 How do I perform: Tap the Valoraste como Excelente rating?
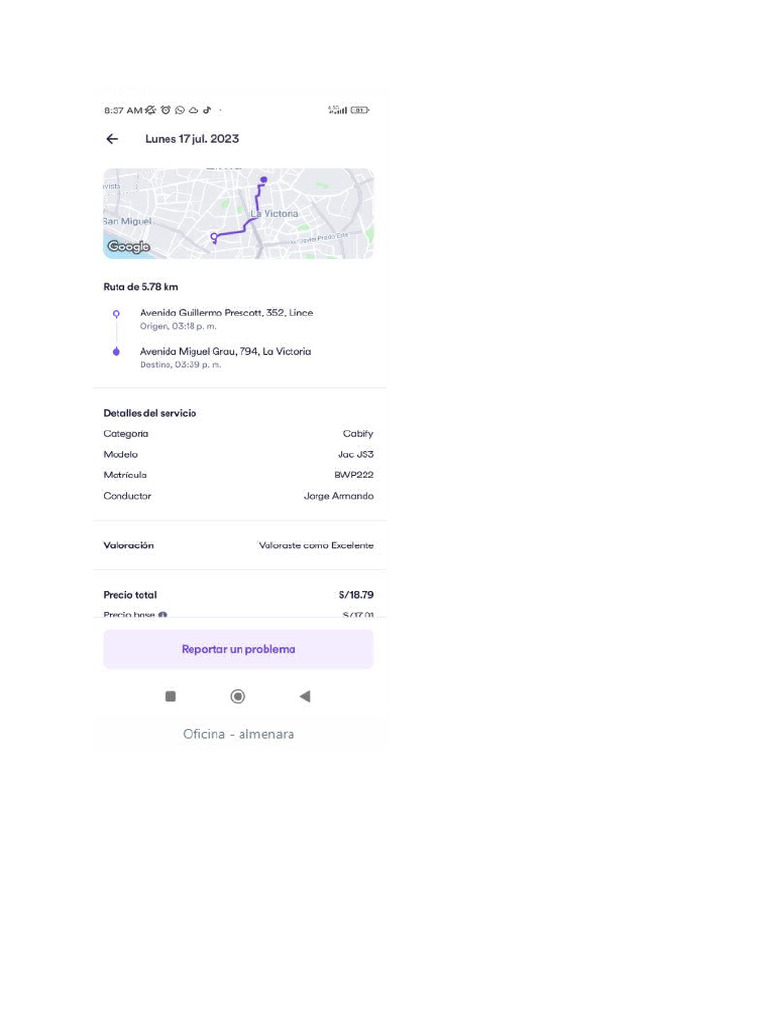click(x=316, y=545)
